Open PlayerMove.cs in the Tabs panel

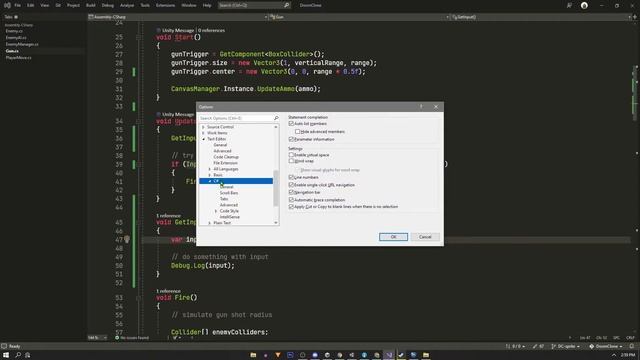pos(18,58)
